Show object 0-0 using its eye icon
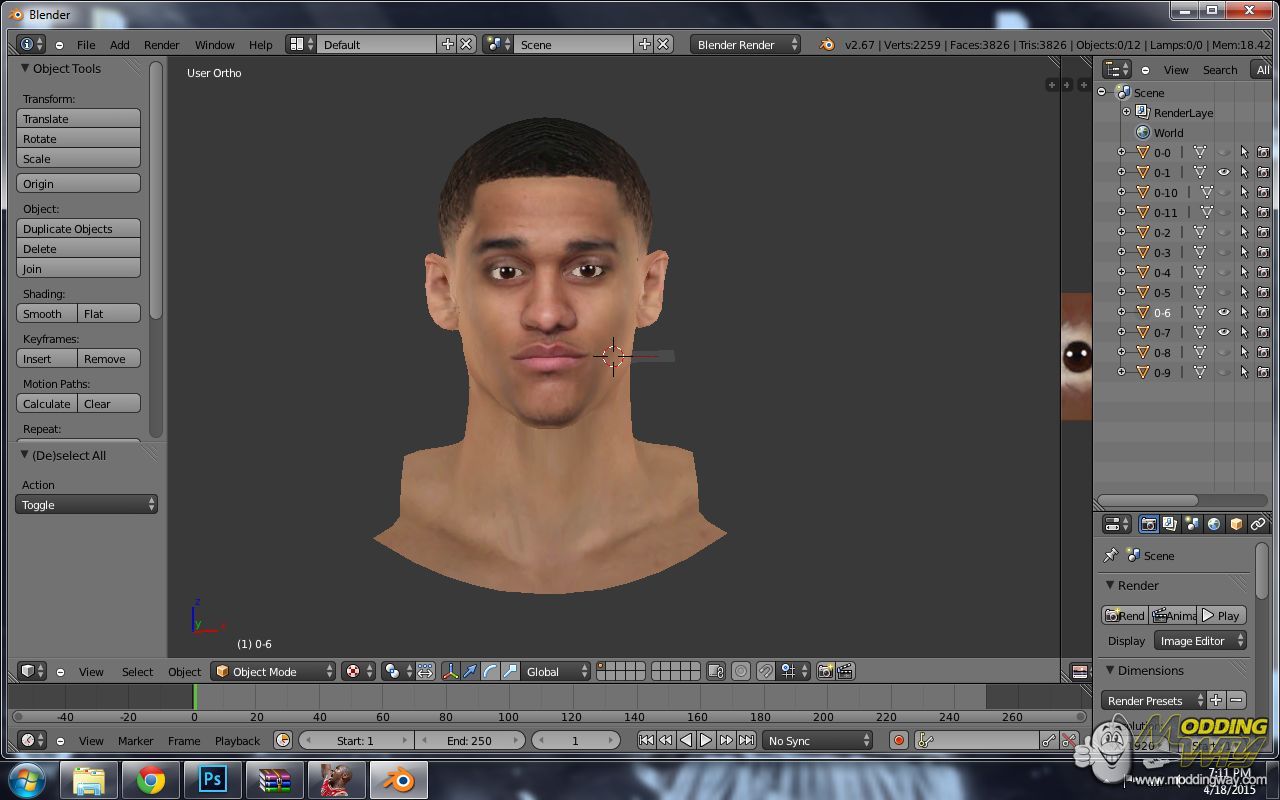 tap(1223, 152)
